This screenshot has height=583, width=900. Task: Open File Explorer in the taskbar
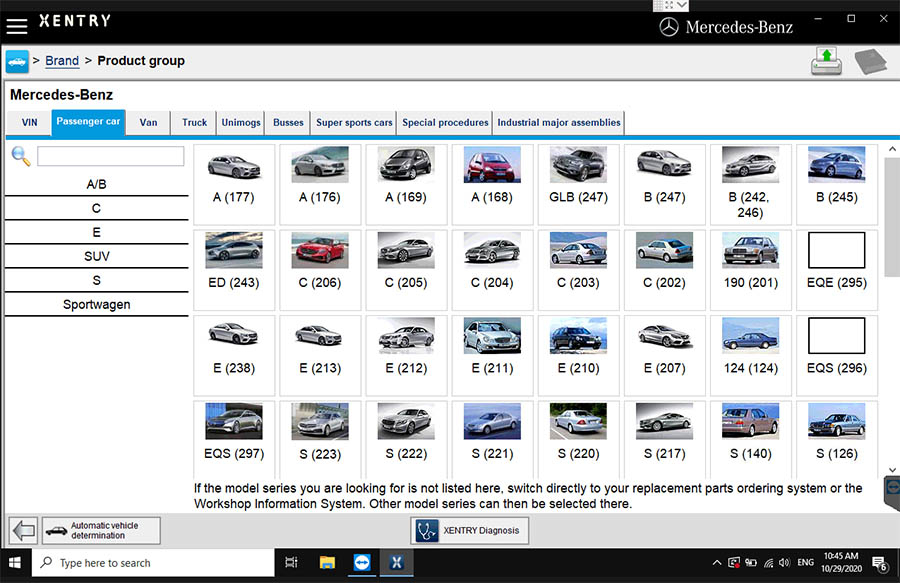(326, 563)
